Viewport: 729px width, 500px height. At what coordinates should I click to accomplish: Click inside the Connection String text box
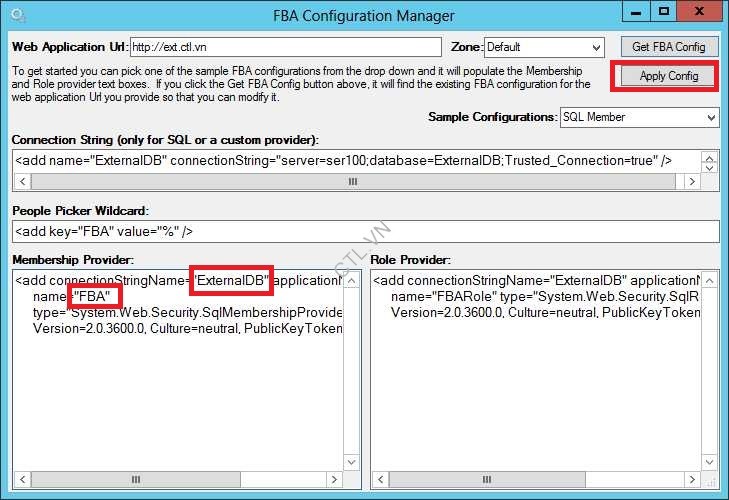[355, 160]
